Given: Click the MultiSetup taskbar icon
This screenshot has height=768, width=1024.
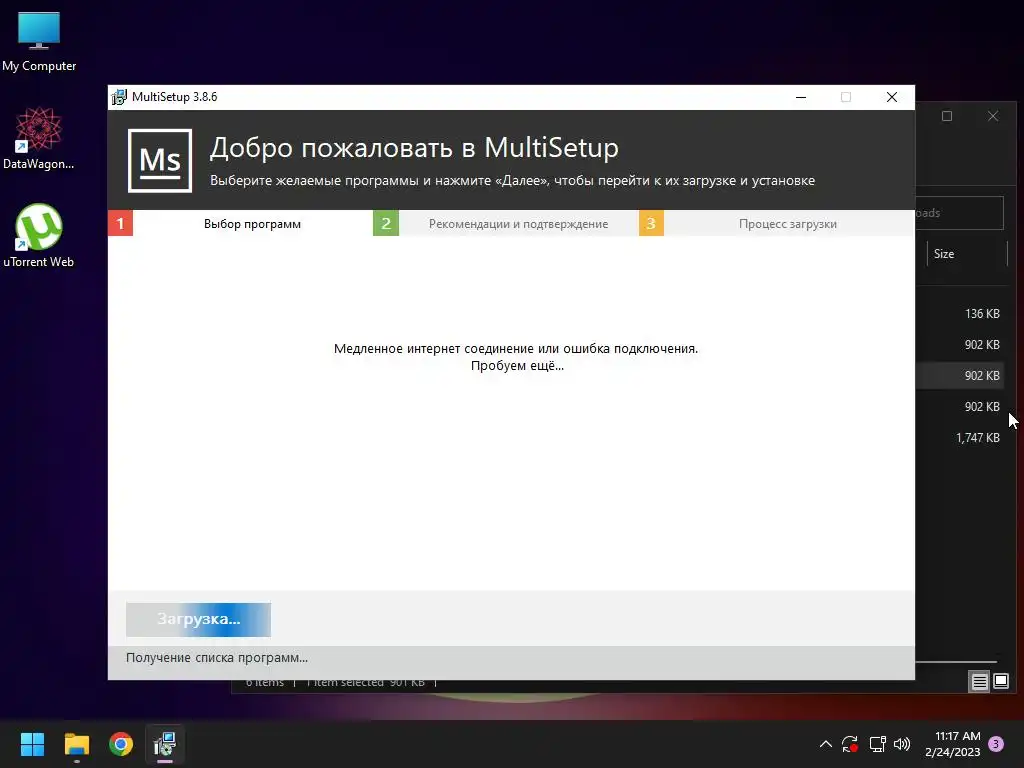Looking at the screenshot, I should click(165, 744).
